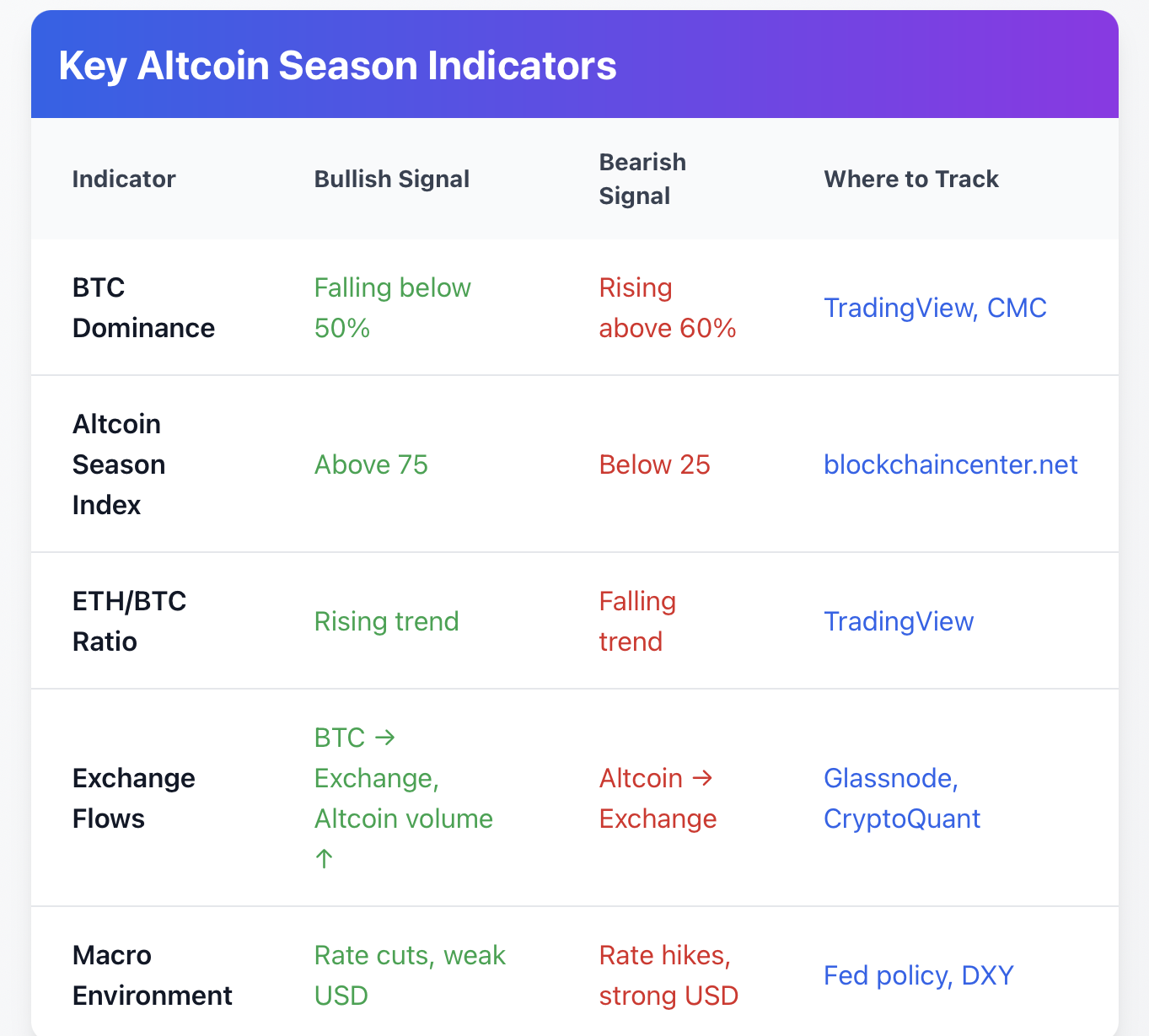
Task: Select the "BTC Dominance" row label
Action: [143, 308]
